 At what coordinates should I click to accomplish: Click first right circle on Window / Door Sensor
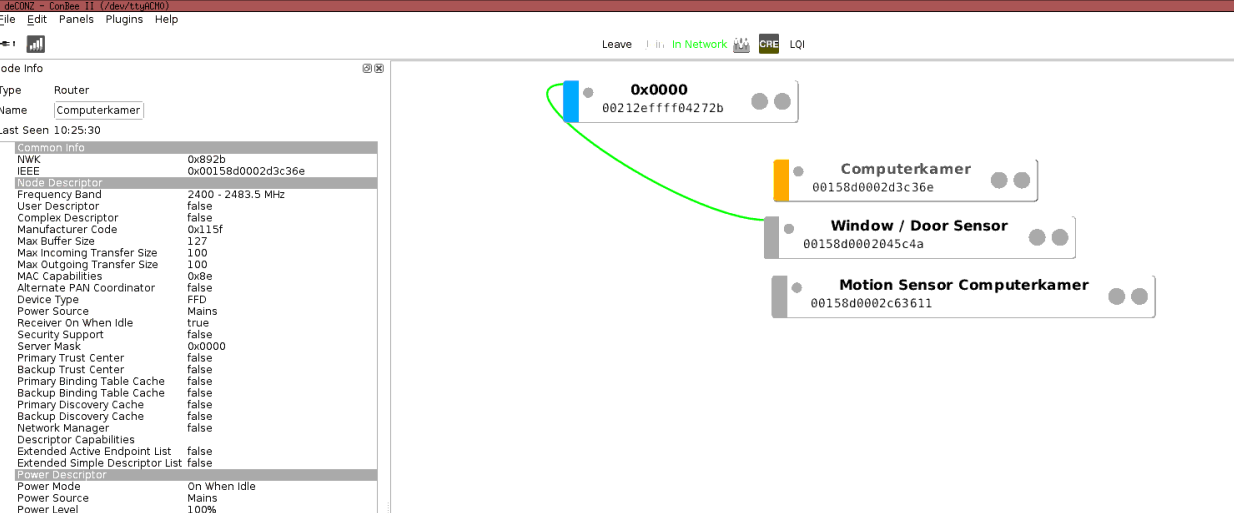pyautogui.click(x=1037, y=237)
